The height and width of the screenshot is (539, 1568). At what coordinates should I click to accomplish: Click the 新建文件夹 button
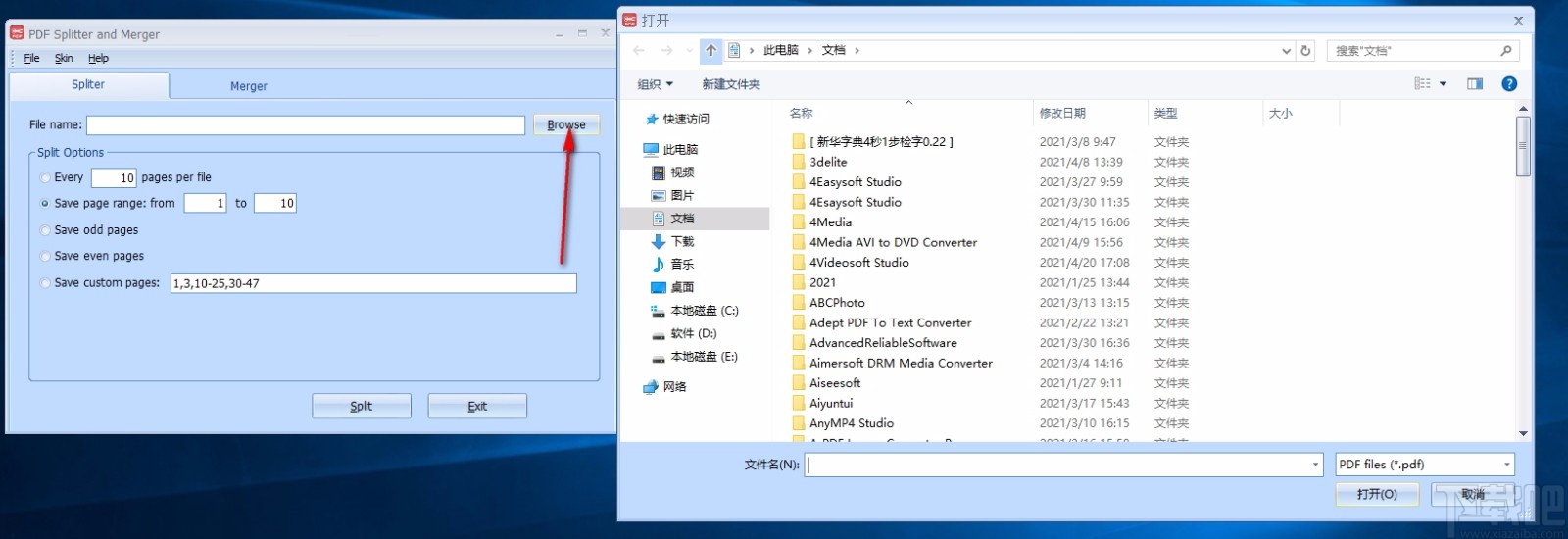731,84
